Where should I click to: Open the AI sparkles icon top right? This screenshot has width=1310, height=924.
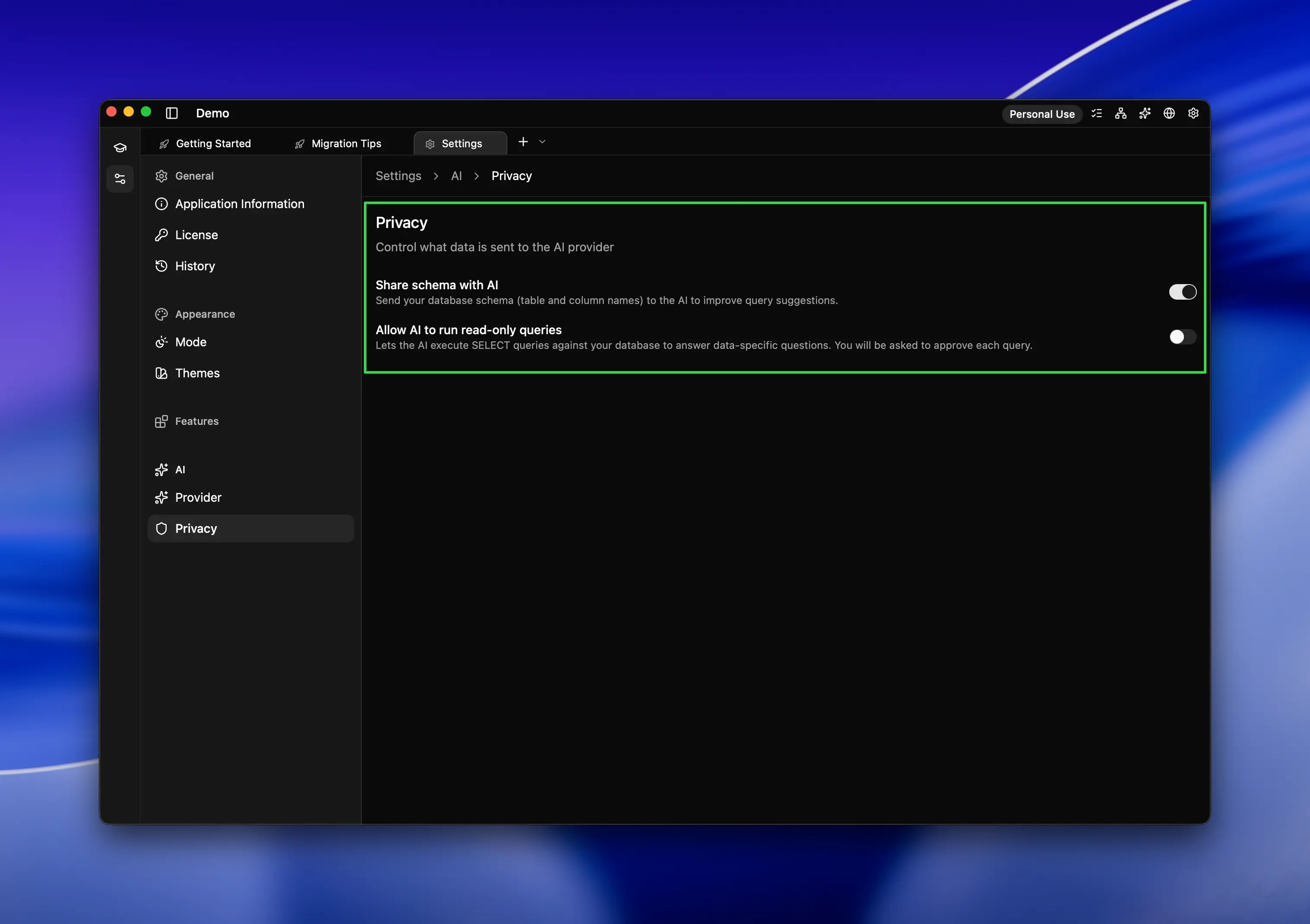[x=1145, y=114]
